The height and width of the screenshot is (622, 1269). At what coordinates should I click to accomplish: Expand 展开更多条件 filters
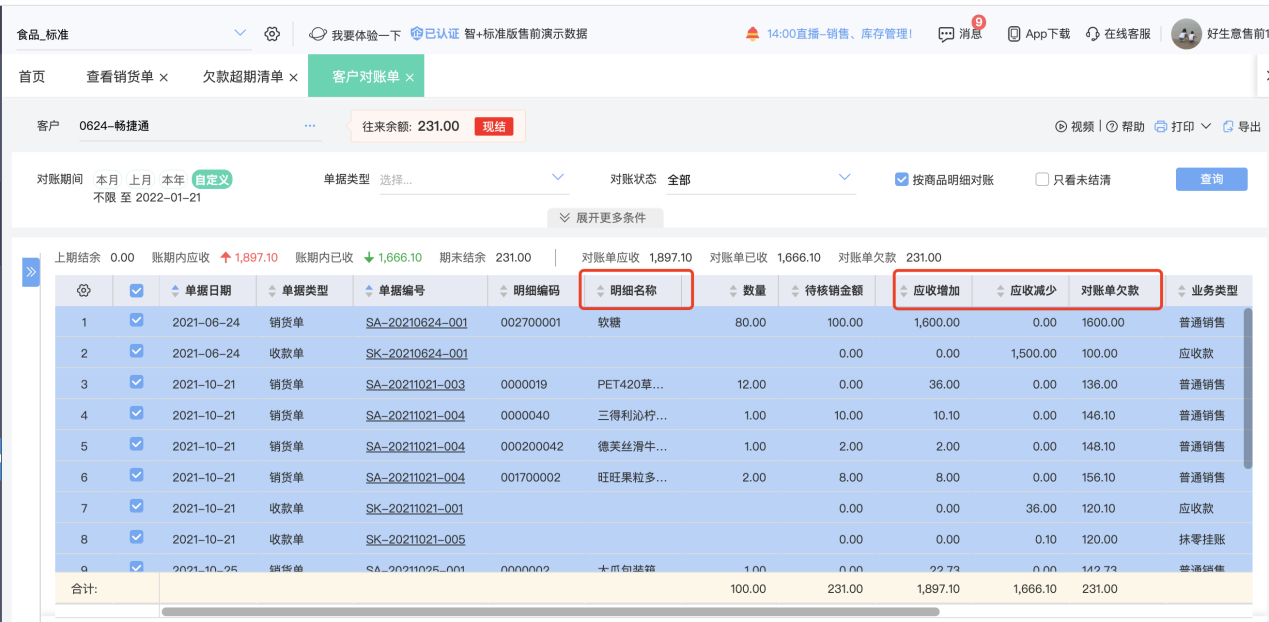tap(605, 218)
